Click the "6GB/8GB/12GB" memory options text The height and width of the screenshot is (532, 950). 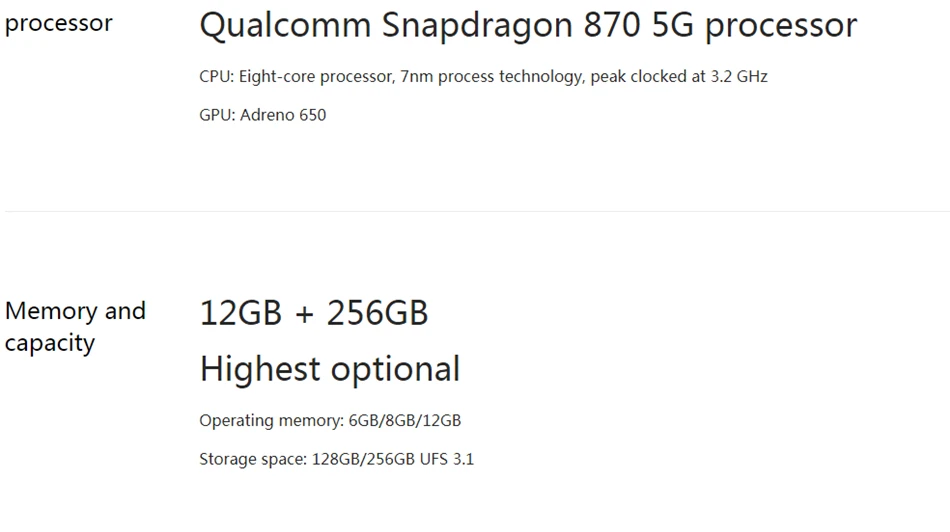[x=404, y=420]
